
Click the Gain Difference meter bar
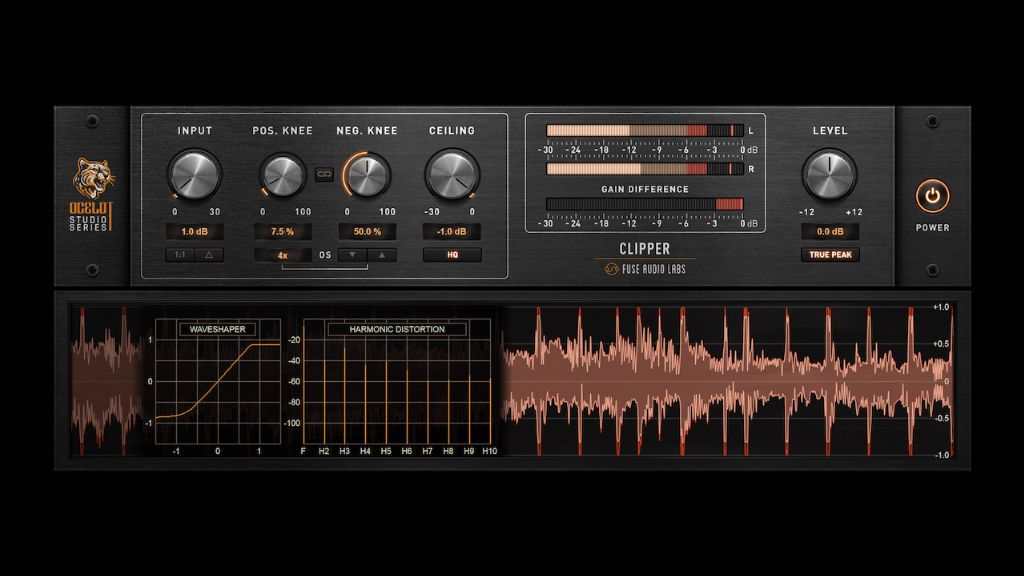[645, 204]
